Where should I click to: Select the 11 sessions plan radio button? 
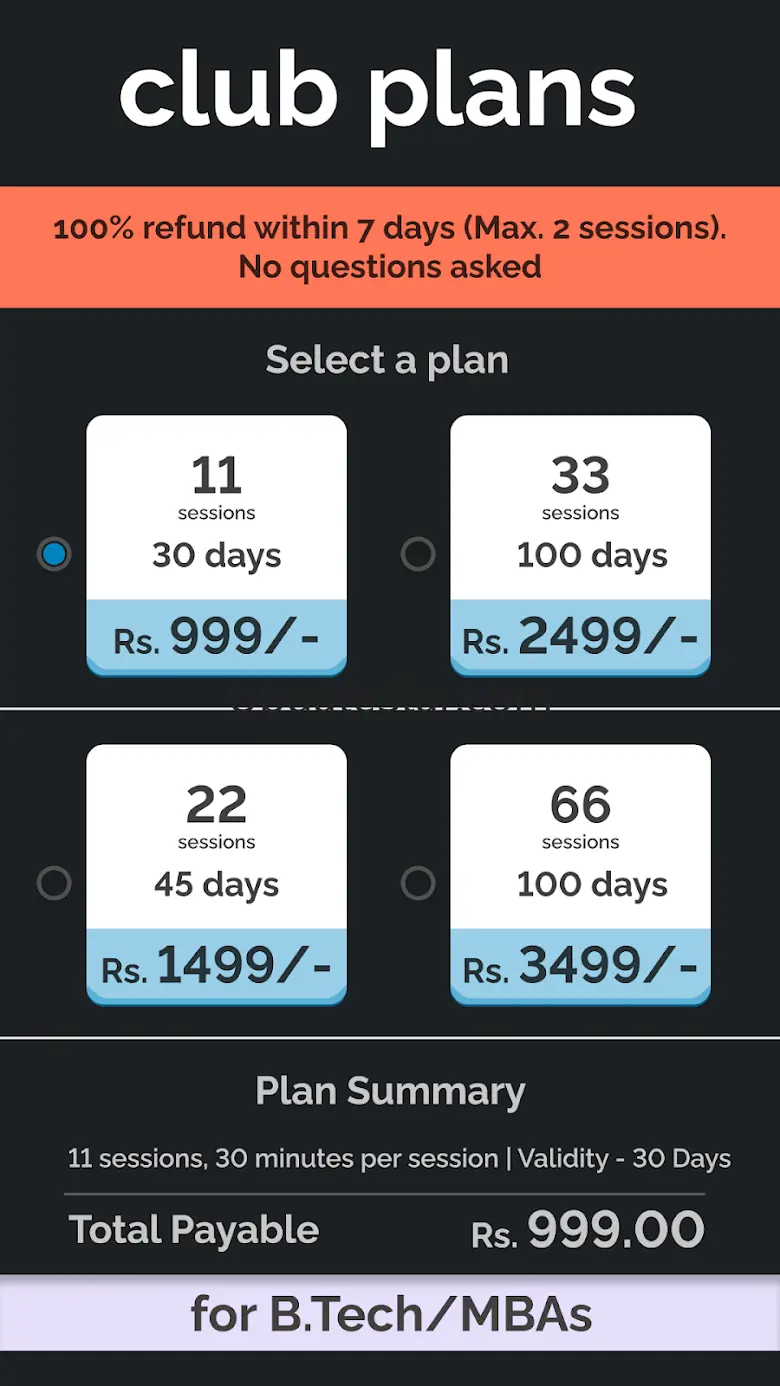[x=54, y=554]
